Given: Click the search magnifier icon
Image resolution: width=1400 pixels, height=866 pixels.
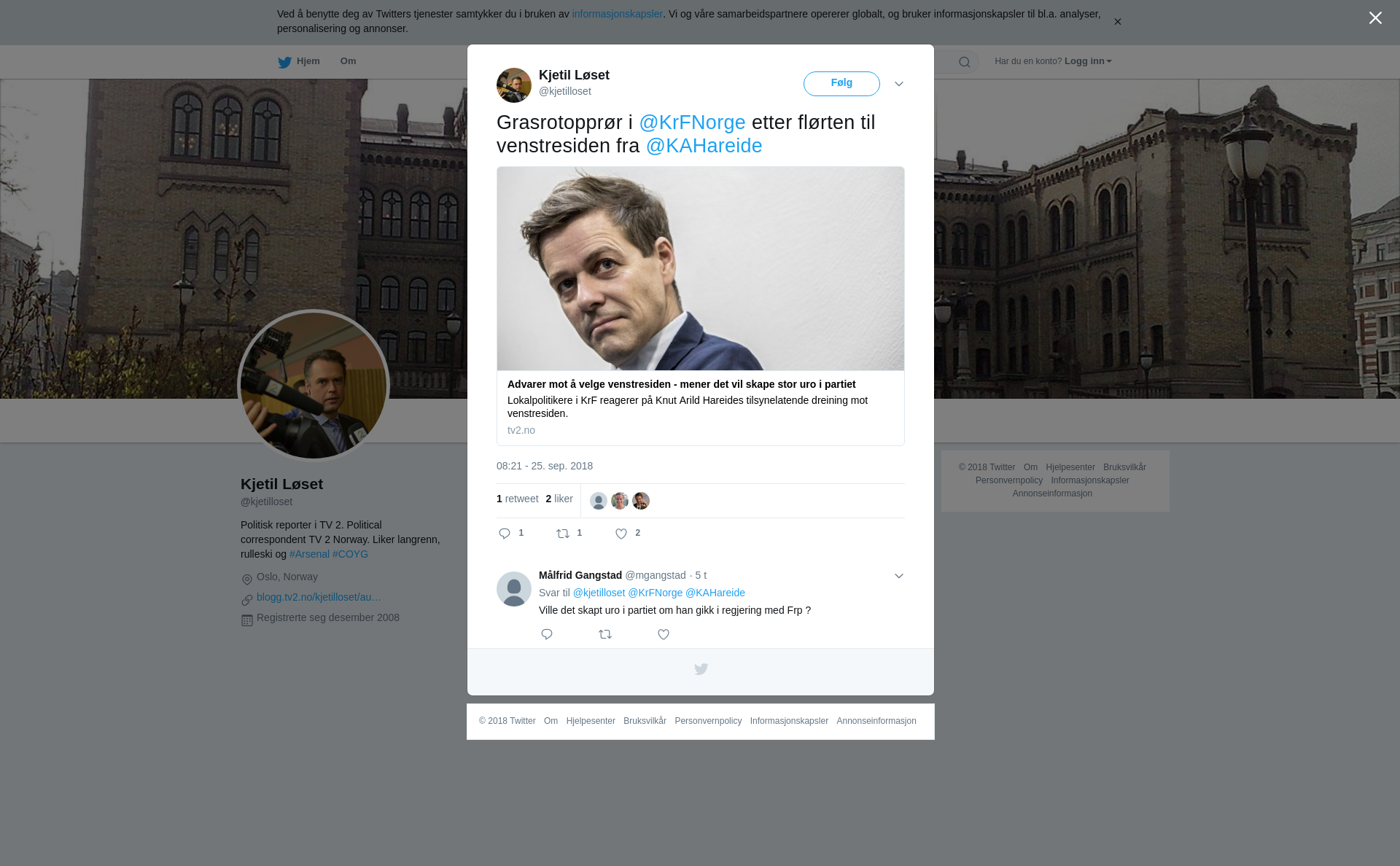Looking at the screenshot, I should coord(965,62).
